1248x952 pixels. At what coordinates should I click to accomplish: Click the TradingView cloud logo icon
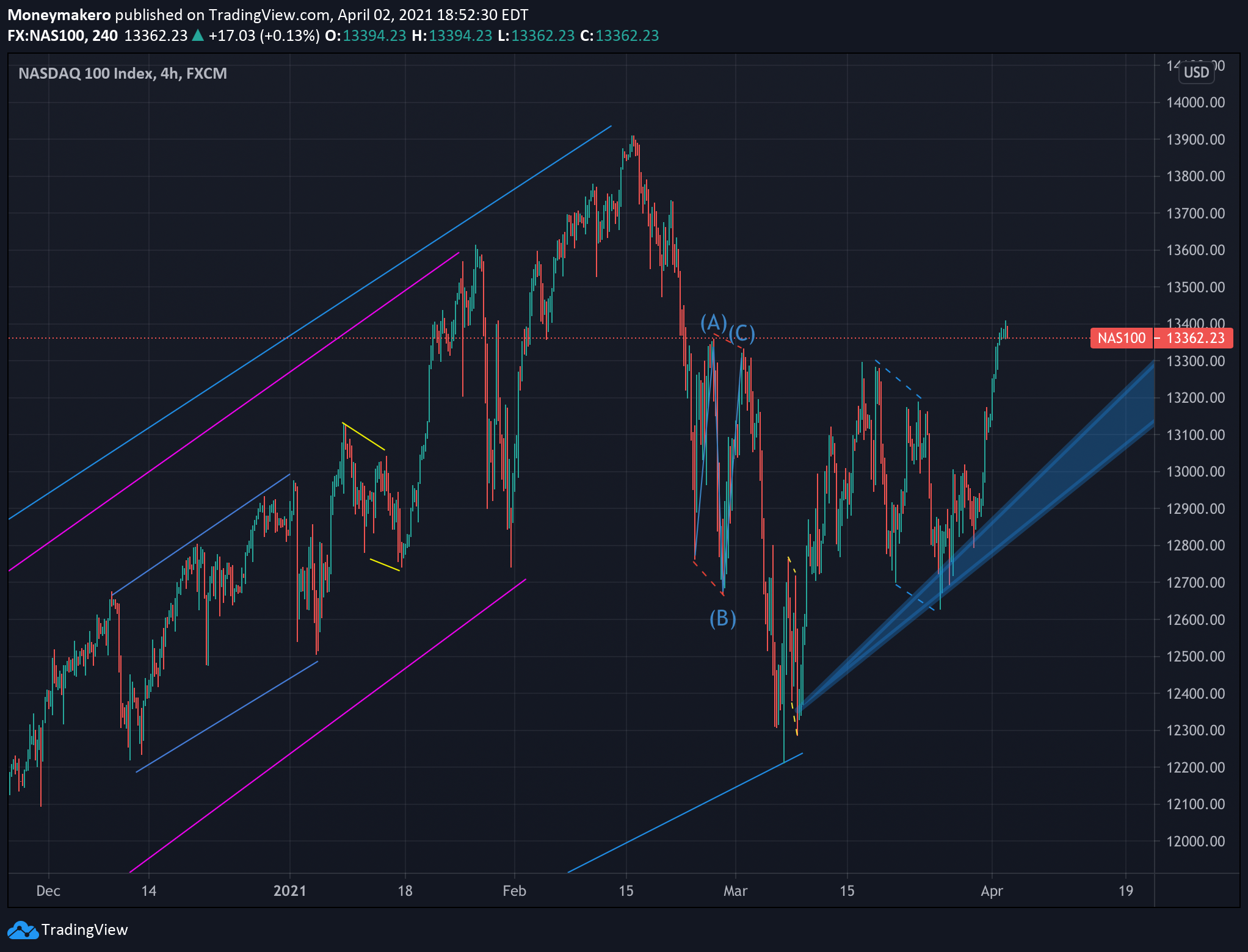(x=23, y=930)
